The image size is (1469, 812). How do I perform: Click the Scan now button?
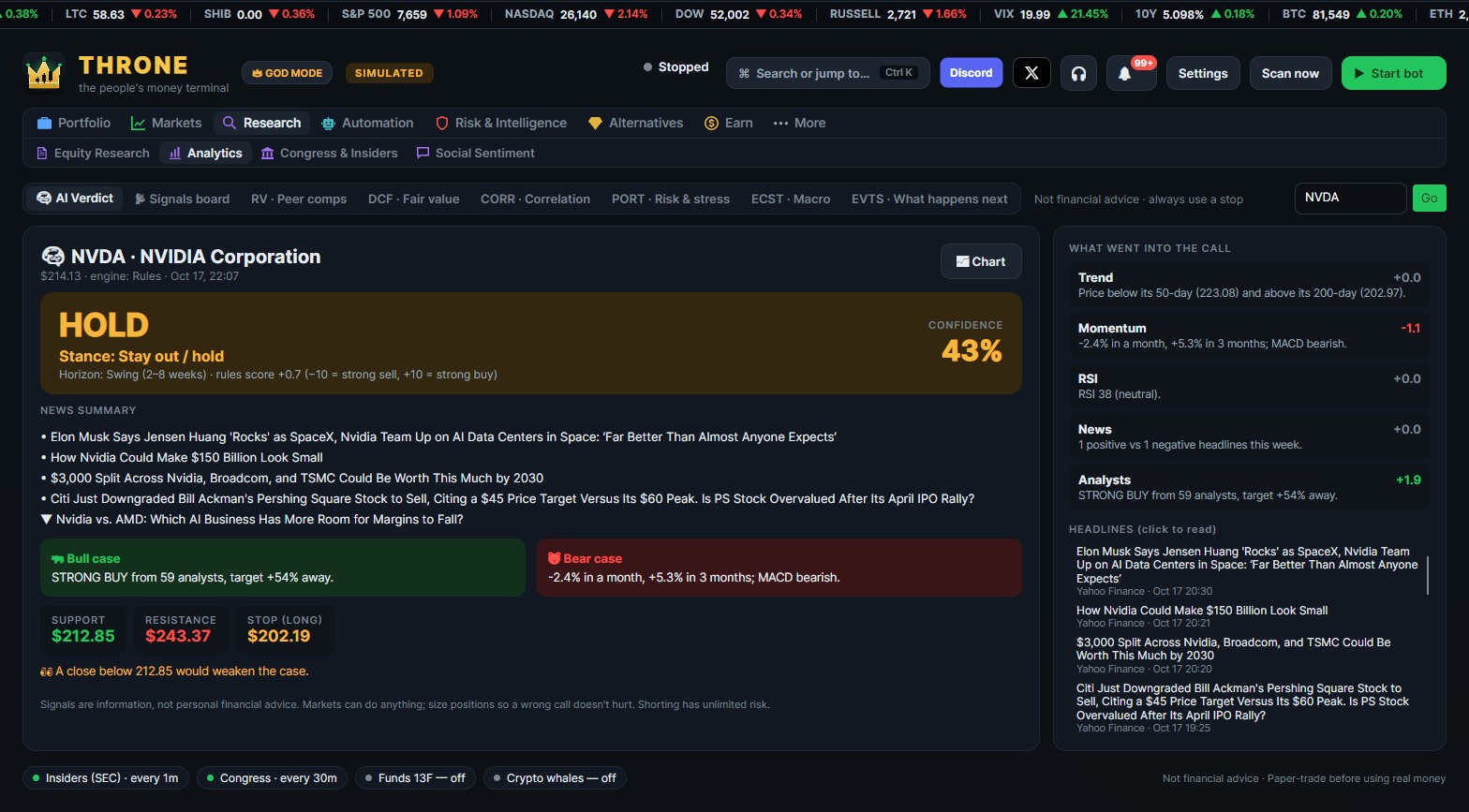click(x=1290, y=73)
